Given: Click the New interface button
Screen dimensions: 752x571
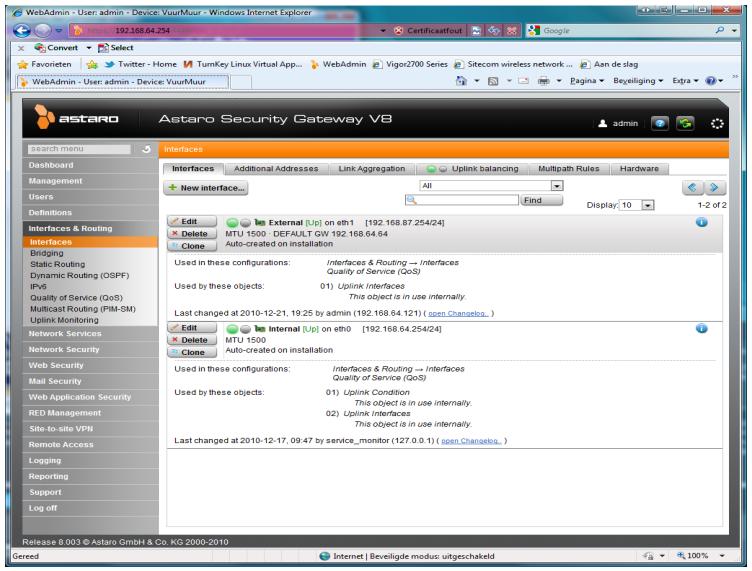Looking at the screenshot, I should pyautogui.click(x=210, y=188).
